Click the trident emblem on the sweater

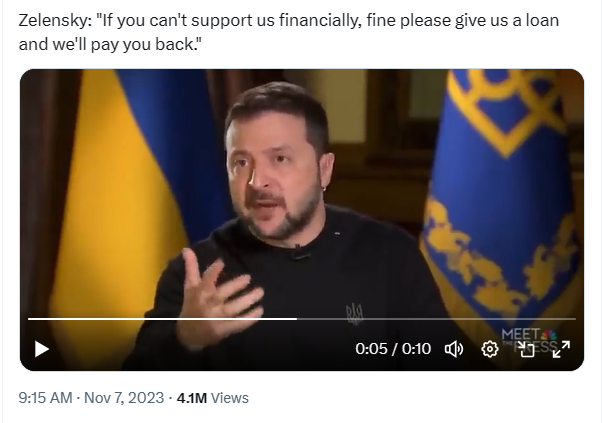click(354, 314)
